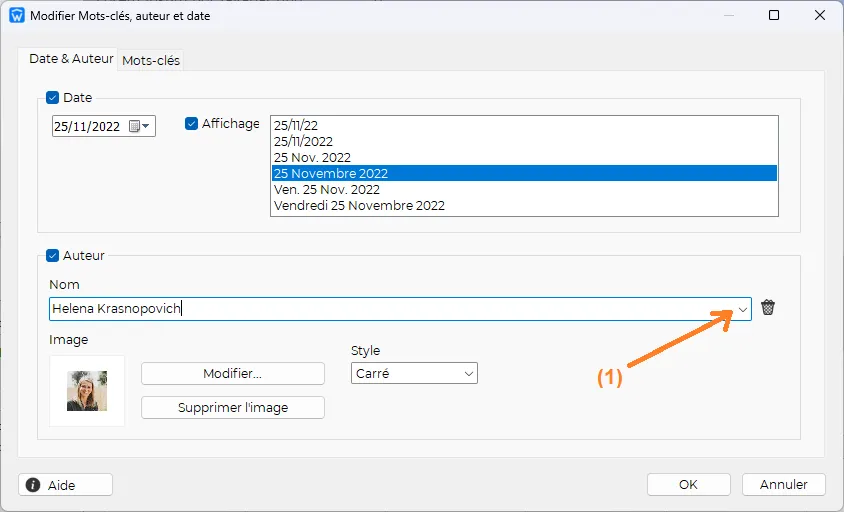This screenshot has height=512, width=844.
Task: Click the app logo in title bar
Action: coord(17,16)
